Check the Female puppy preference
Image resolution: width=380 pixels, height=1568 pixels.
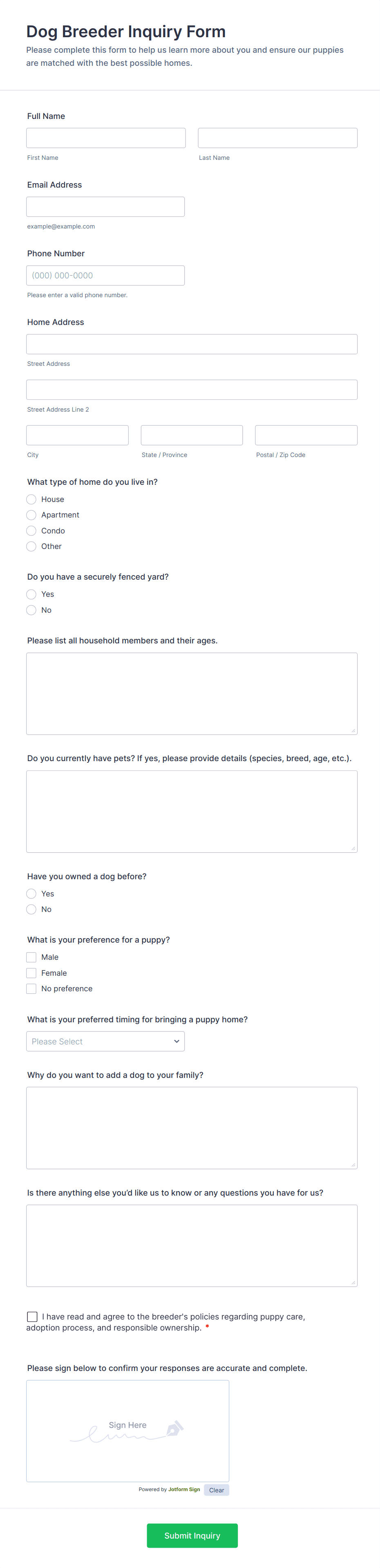pyautogui.click(x=31, y=973)
